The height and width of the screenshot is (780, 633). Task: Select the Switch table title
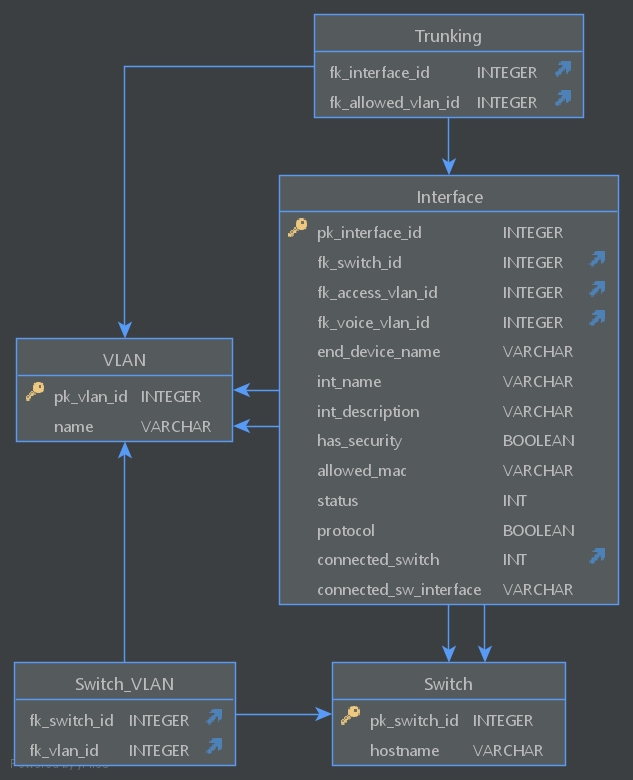click(x=449, y=682)
